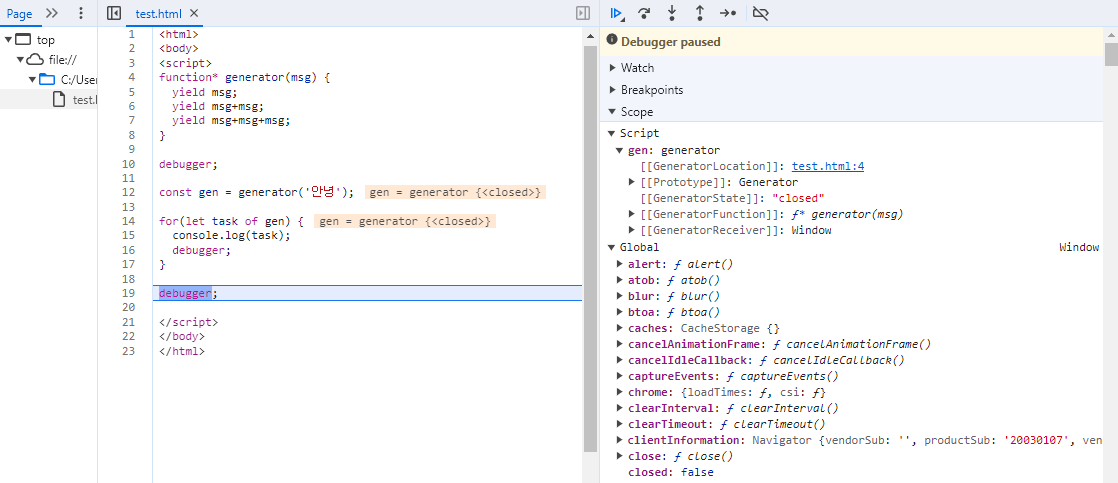Viewport: 1118px width, 483px height.
Task: Click inline value on line 12
Action: pyautogui.click(x=456, y=193)
